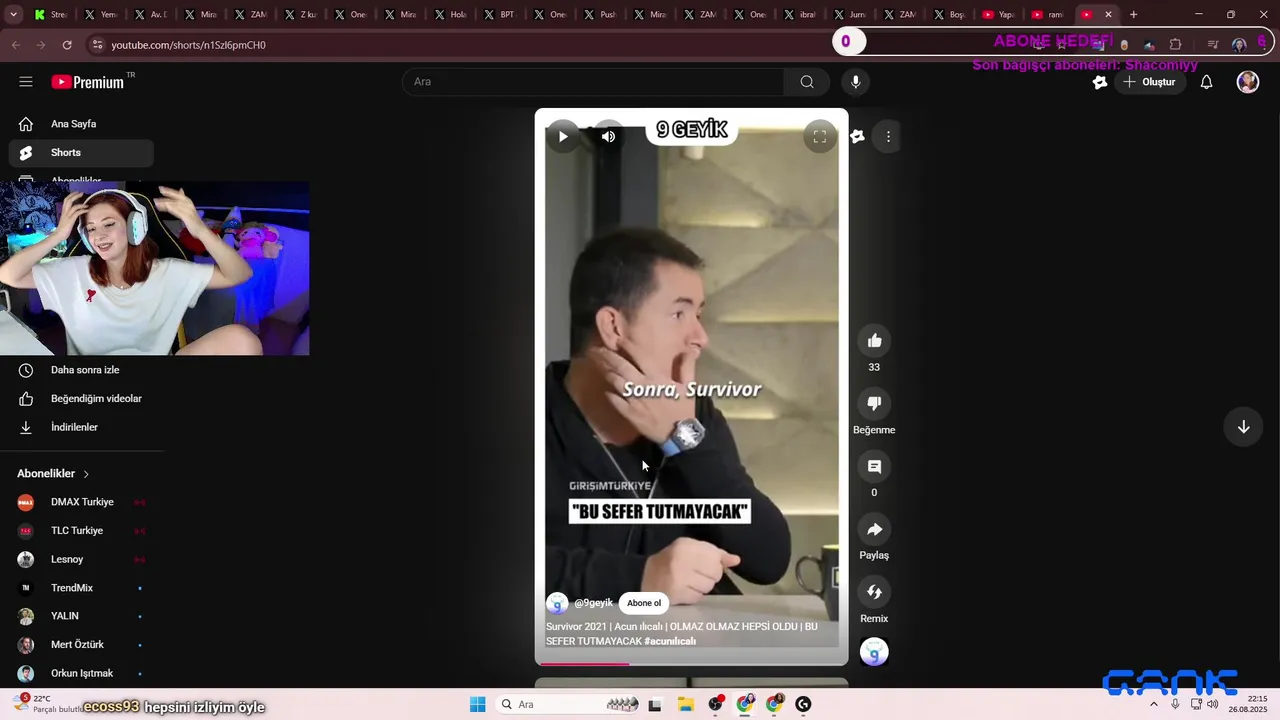Switch to the 'Yem' X browser tab
The image size is (1280, 720).
[x=101, y=15]
